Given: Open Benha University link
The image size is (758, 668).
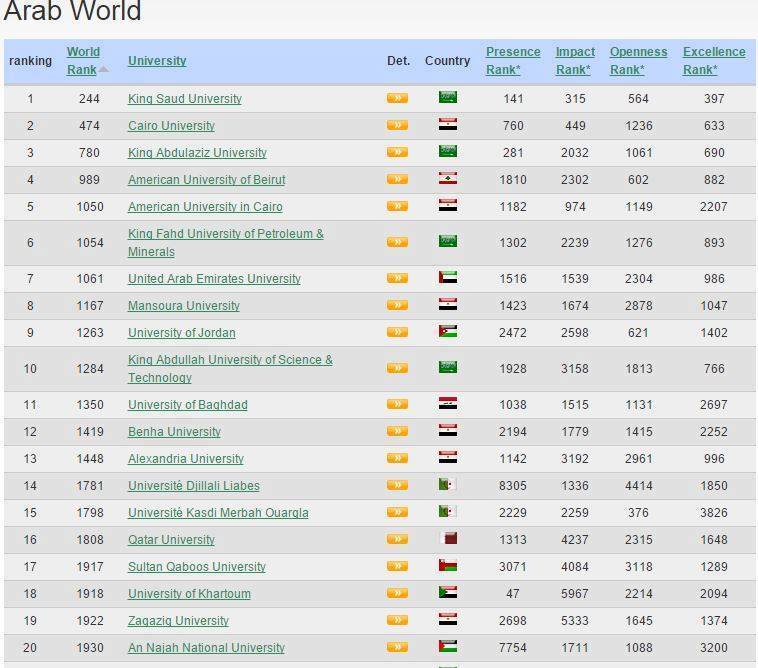Looking at the screenshot, I should point(174,432).
